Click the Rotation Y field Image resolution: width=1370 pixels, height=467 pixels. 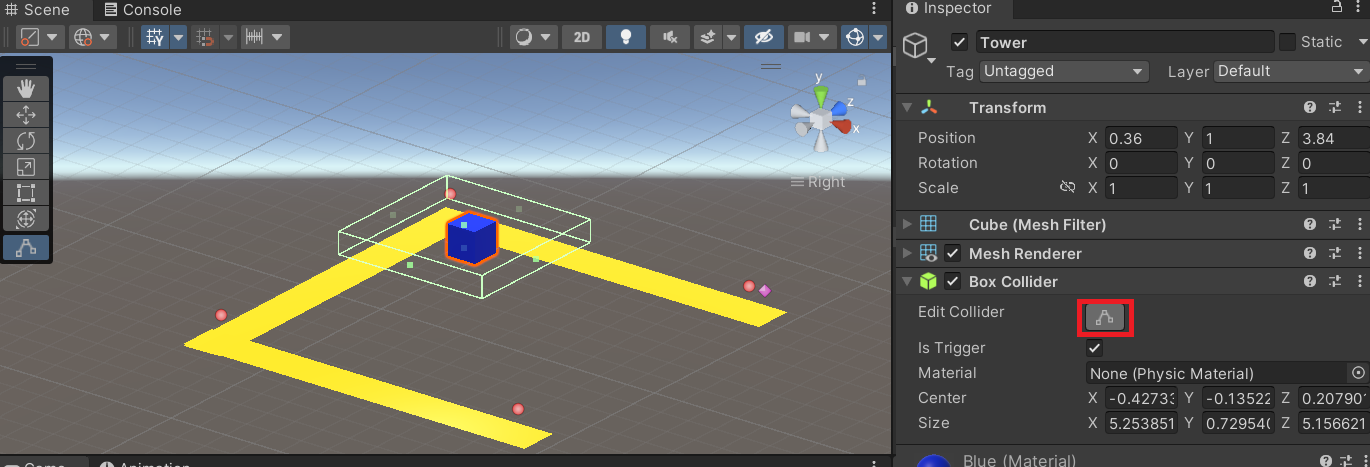pyautogui.click(x=1237, y=163)
